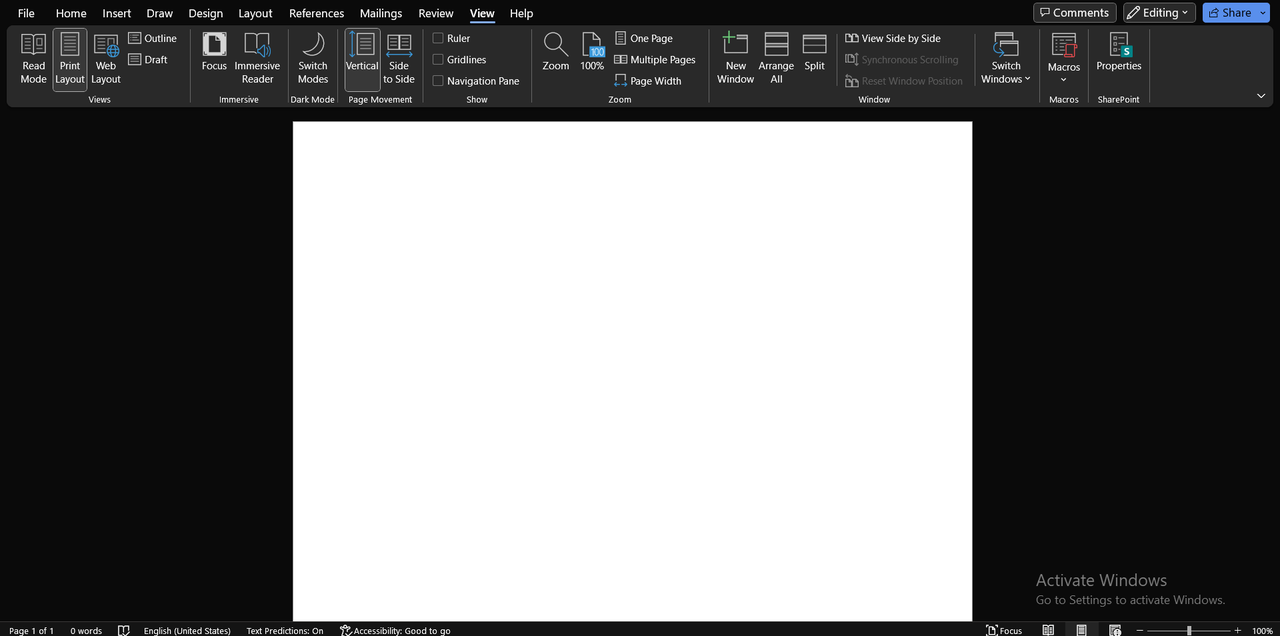
Task: Click spelling check icon in status bar
Action: click(124, 630)
